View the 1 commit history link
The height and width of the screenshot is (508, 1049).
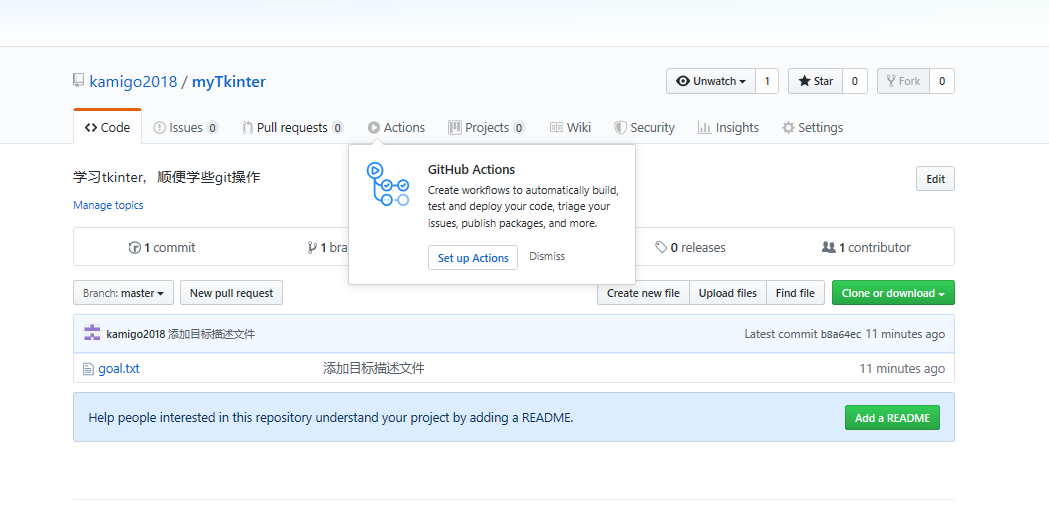point(162,248)
